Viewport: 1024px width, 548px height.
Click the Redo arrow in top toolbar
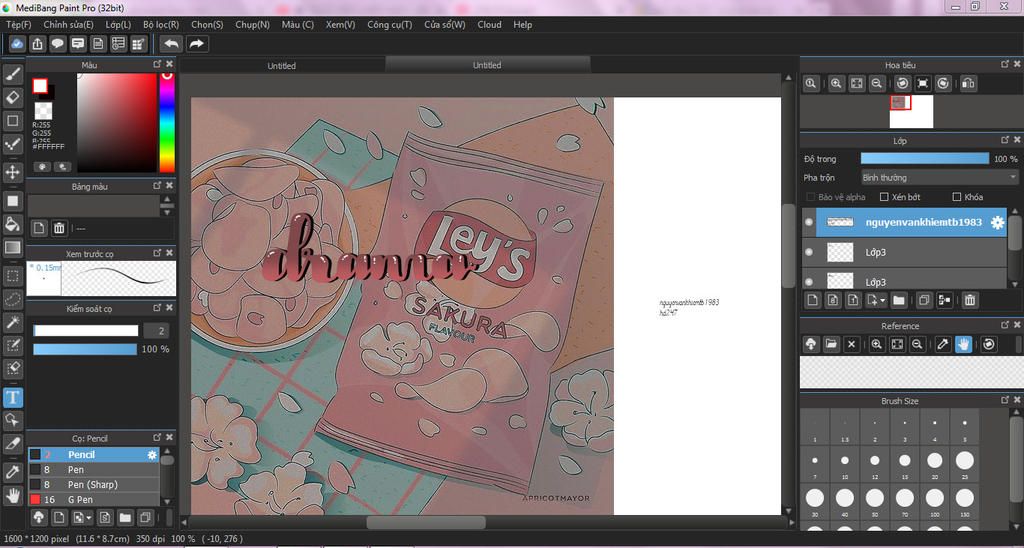pos(196,44)
